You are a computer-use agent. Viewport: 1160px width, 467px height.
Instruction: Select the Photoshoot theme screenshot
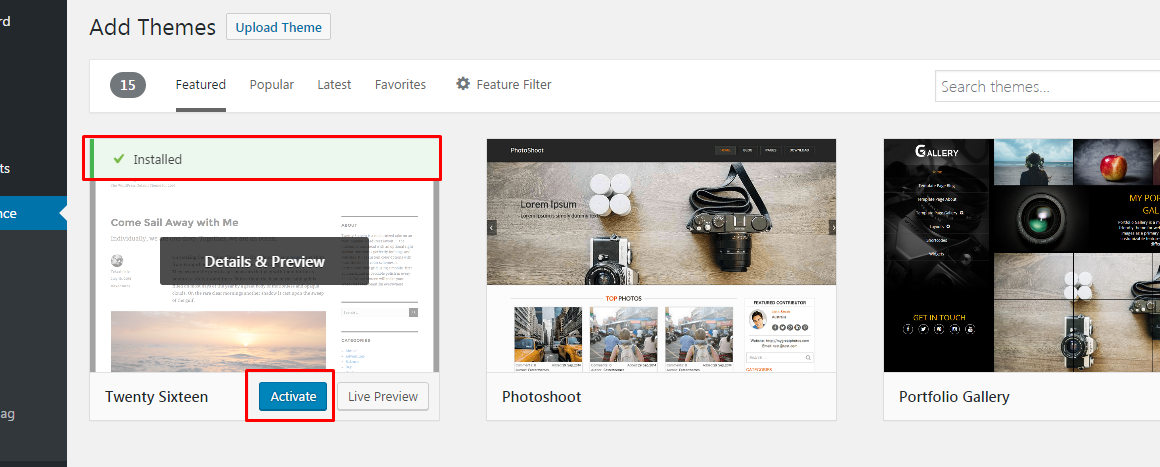661,255
